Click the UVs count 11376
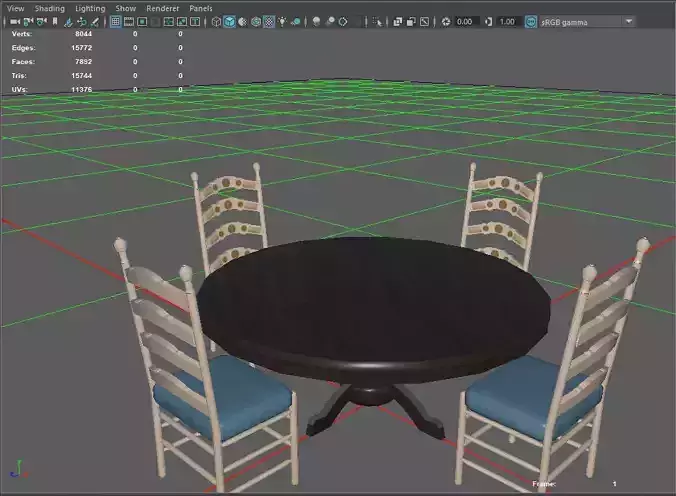Image resolution: width=676 pixels, height=496 pixels. 81,89
